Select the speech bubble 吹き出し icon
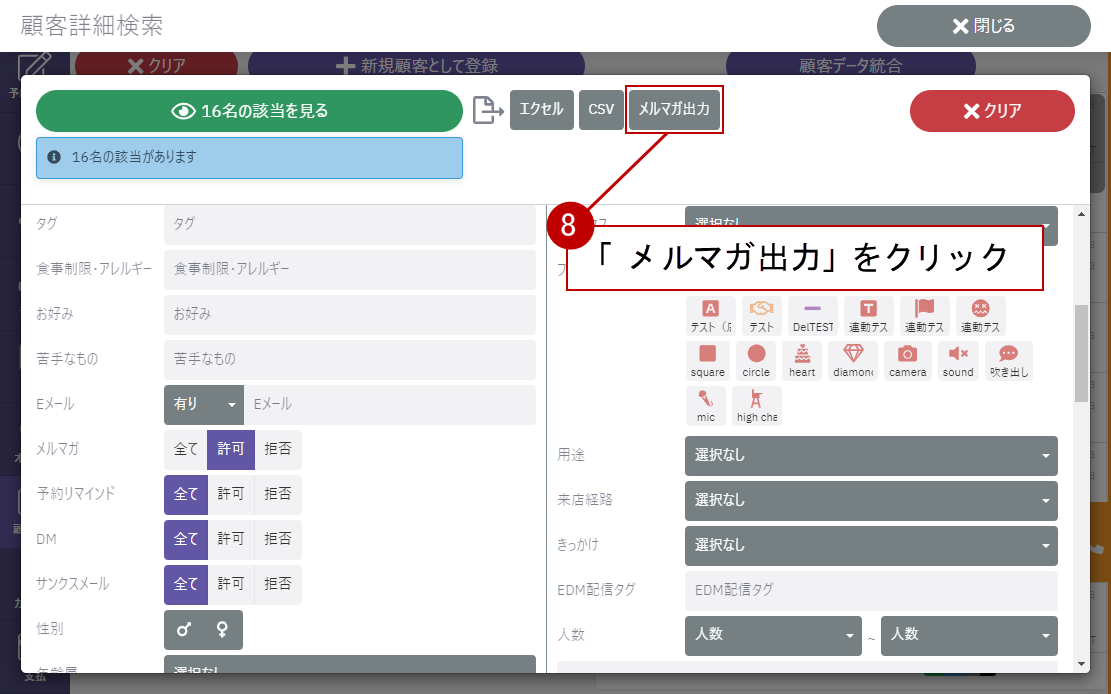 tap(1008, 360)
